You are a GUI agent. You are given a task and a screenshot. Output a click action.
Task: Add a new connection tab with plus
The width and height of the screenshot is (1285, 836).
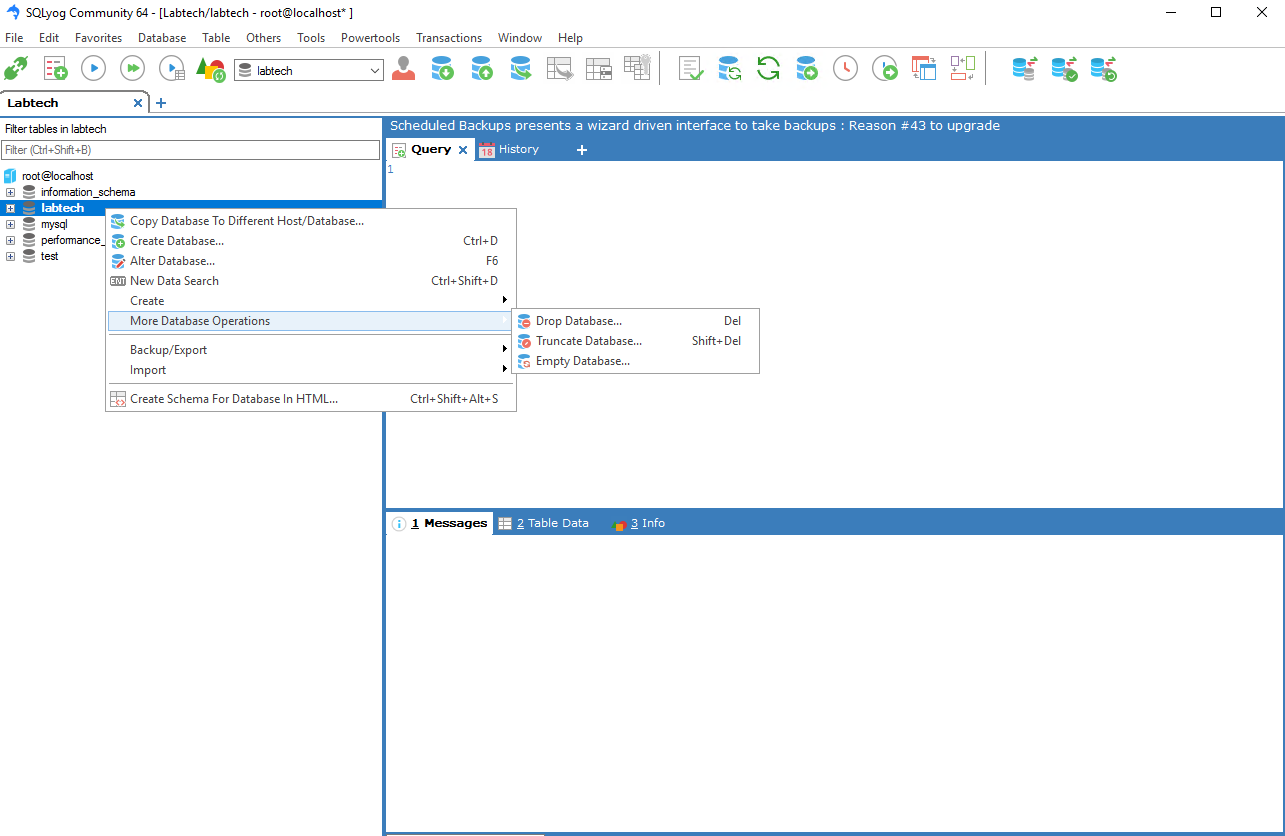coord(161,103)
